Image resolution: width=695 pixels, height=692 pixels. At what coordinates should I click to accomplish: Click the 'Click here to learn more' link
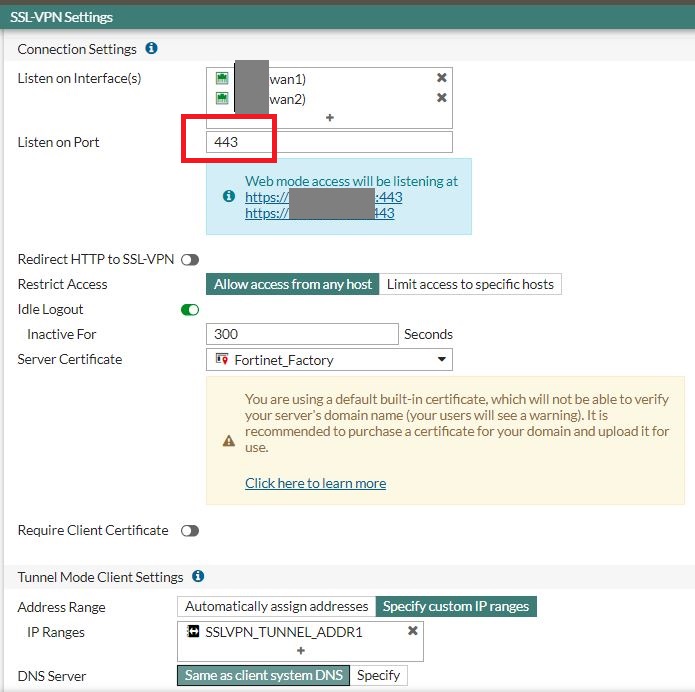(316, 483)
